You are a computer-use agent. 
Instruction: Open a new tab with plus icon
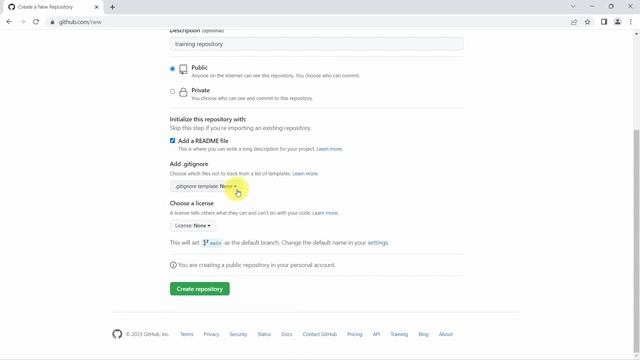tap(112, 7)
